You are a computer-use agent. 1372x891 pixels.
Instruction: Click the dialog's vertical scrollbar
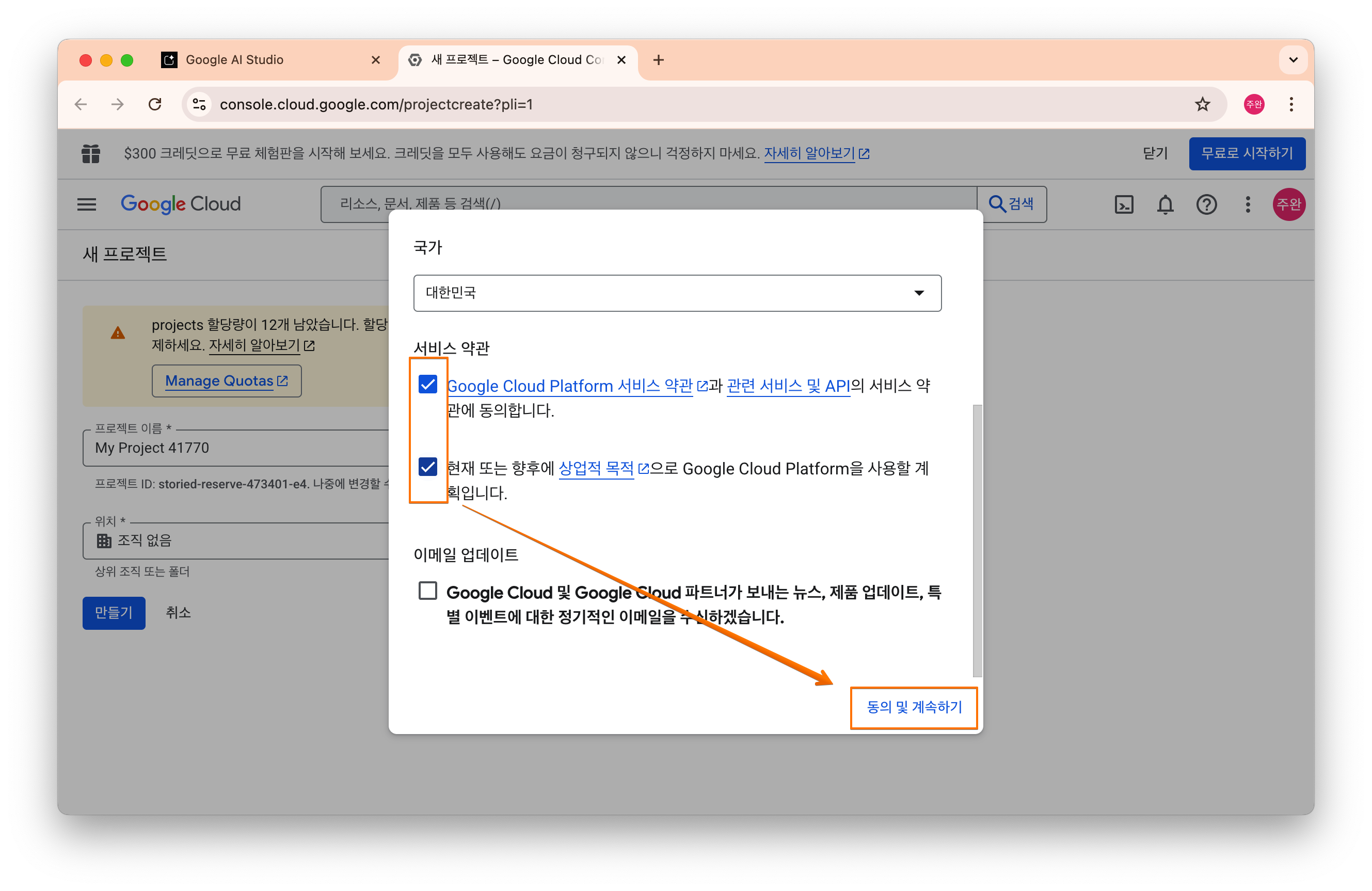click(977, 540)
